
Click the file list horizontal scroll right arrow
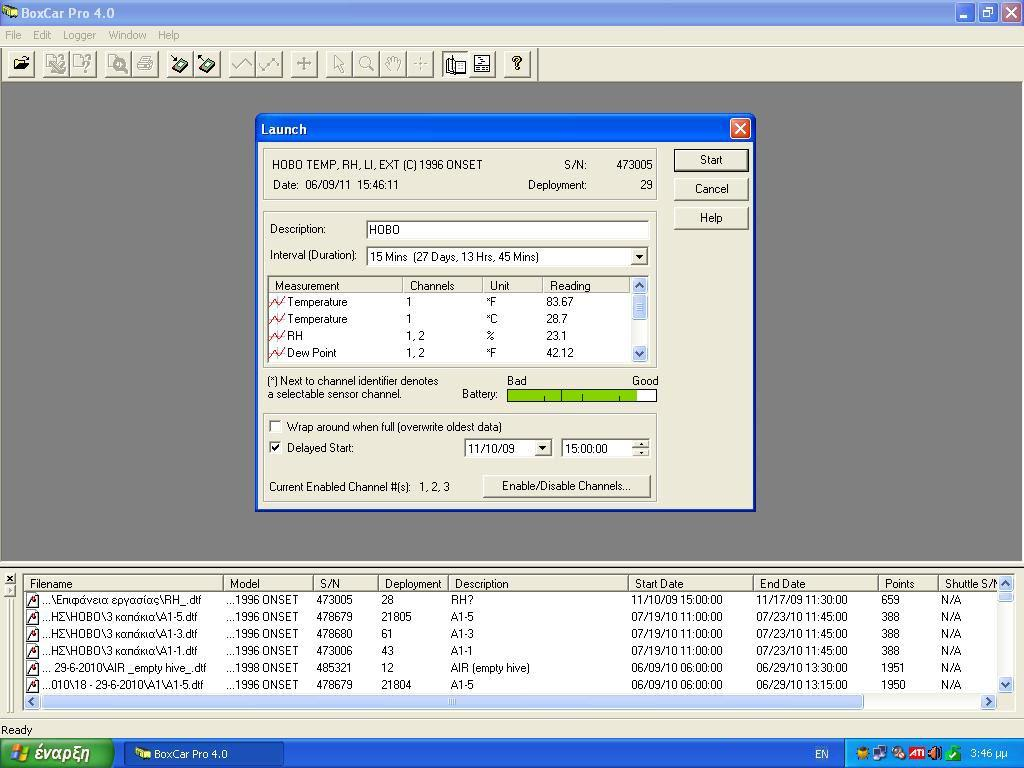(988, 702)
